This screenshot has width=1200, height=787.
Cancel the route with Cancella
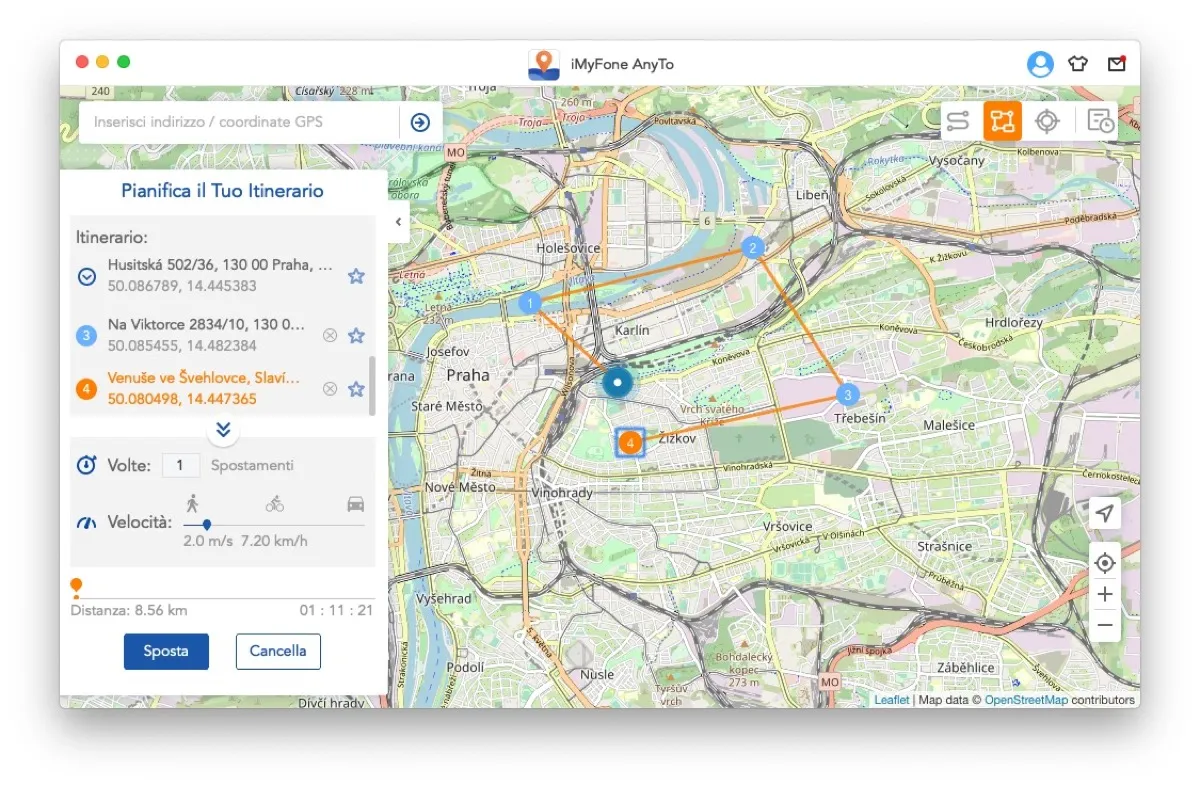pyautogui.click(x=277, y=651)
